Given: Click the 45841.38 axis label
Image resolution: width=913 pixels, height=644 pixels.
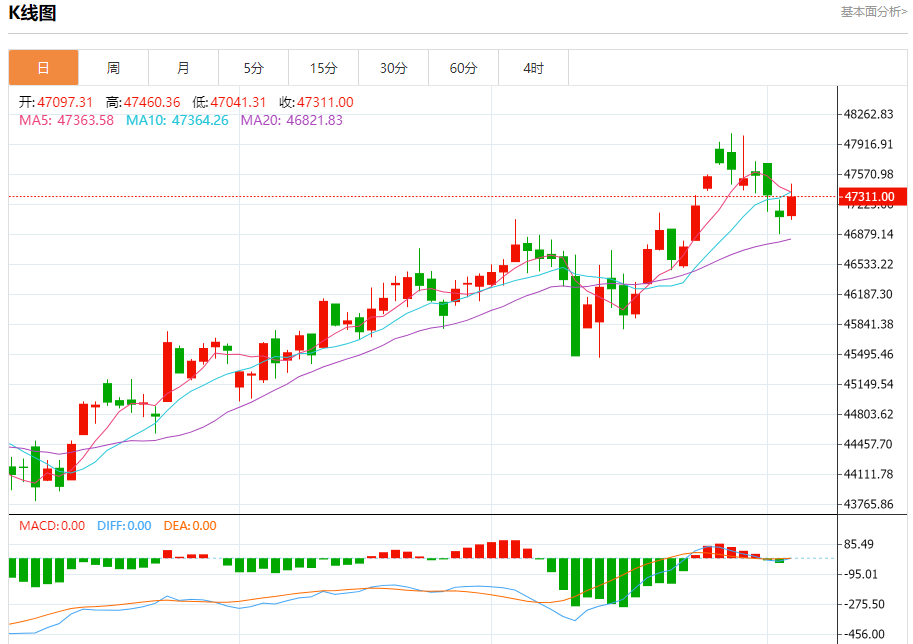Looking at the screenshot, I should click(869, 324).
